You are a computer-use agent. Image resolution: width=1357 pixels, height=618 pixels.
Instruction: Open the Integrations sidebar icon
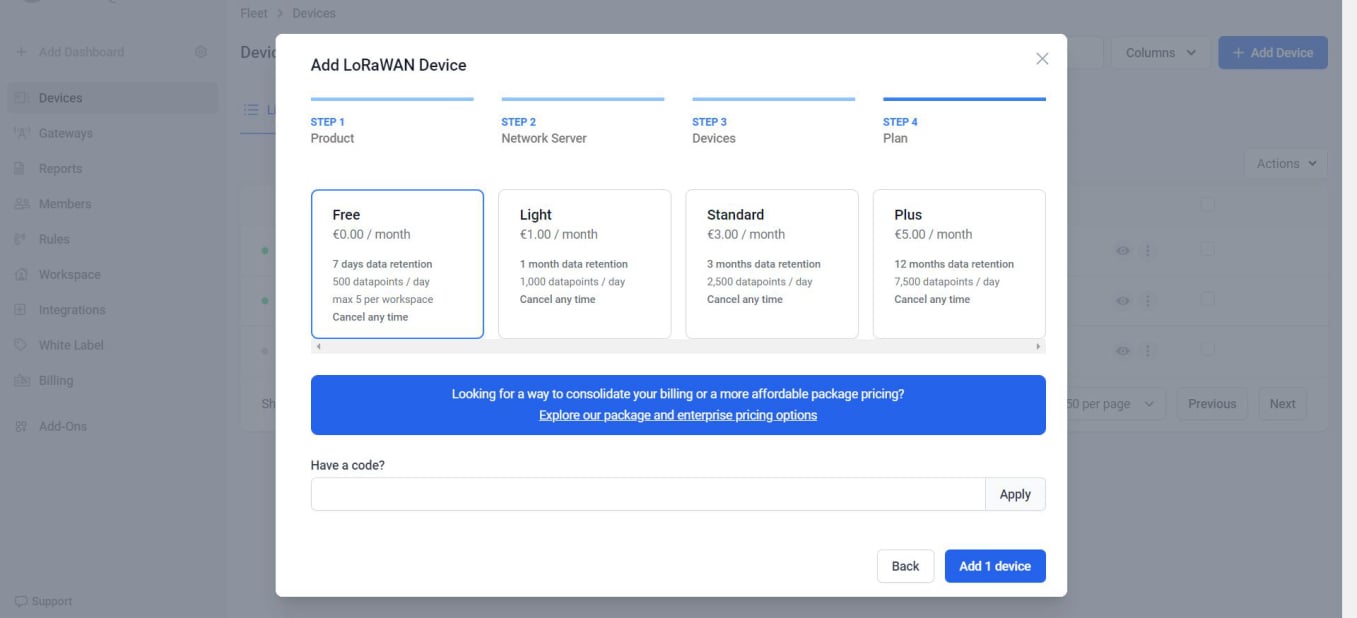coord(21,310)
